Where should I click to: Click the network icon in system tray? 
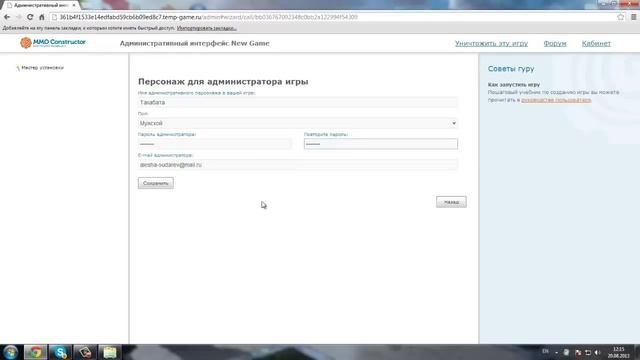(x=588, y=352)
